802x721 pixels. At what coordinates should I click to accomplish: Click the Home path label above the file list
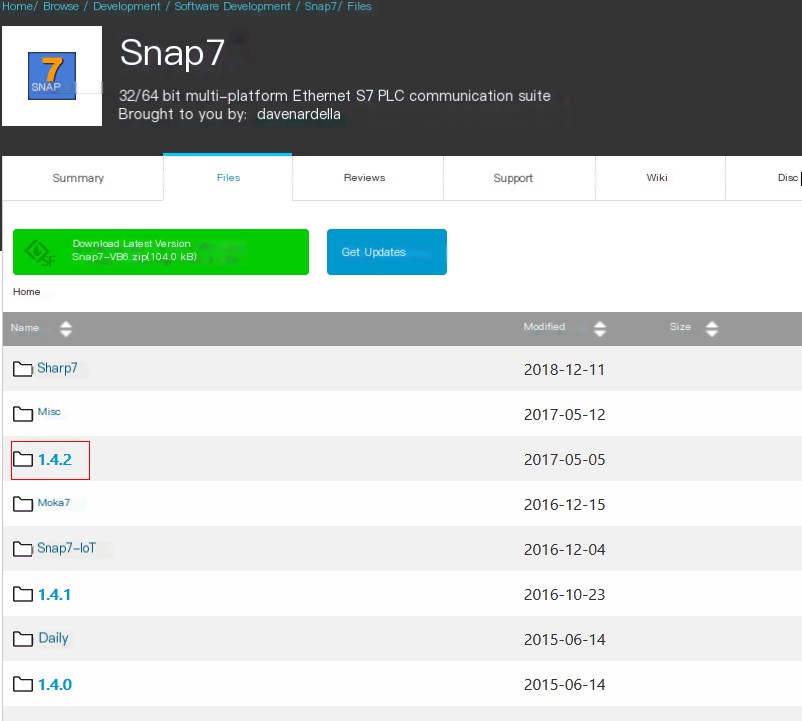coord(27,291)
